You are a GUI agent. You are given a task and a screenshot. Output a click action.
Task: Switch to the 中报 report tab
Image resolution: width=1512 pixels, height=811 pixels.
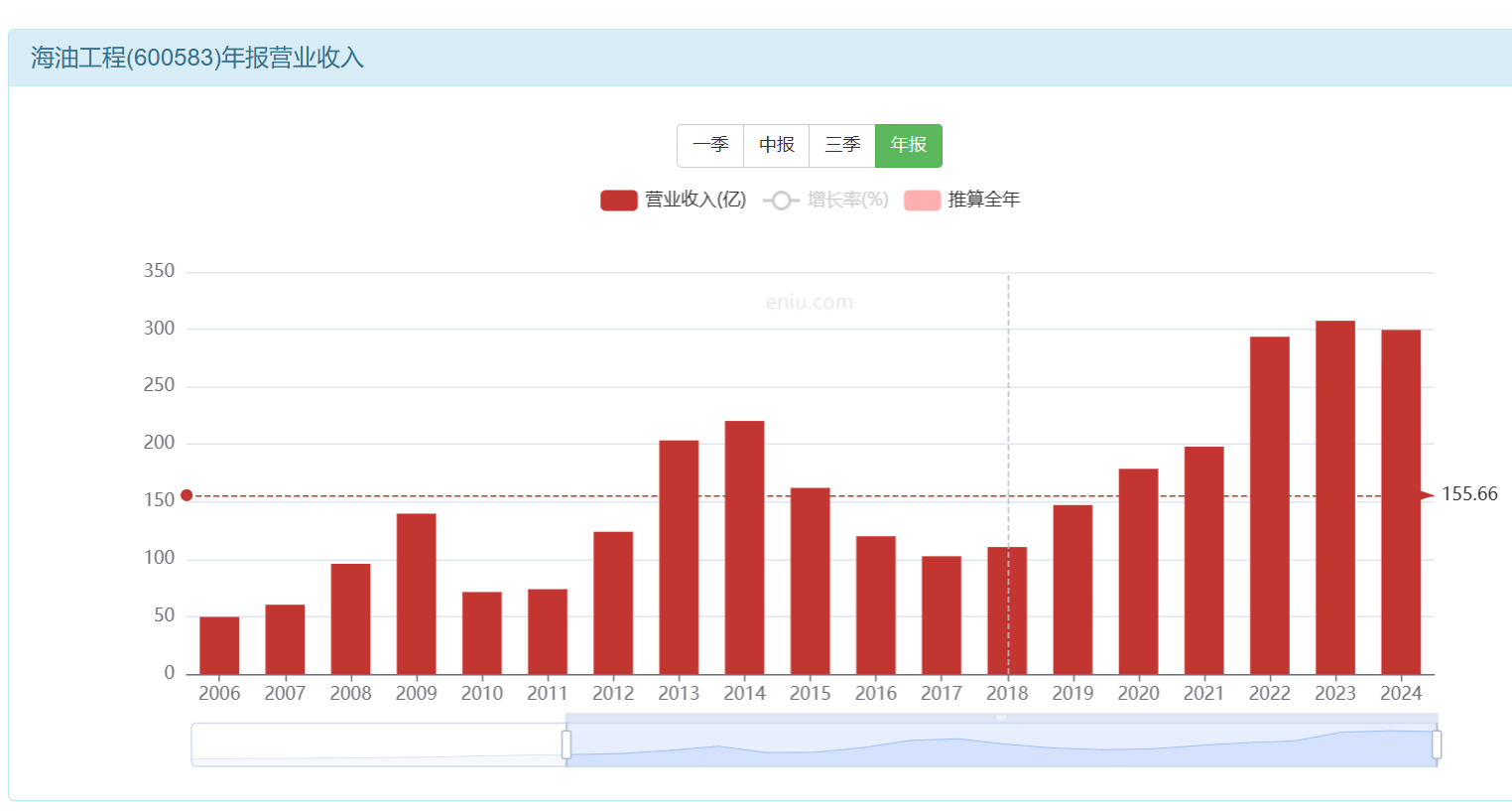tap(777, 145)
